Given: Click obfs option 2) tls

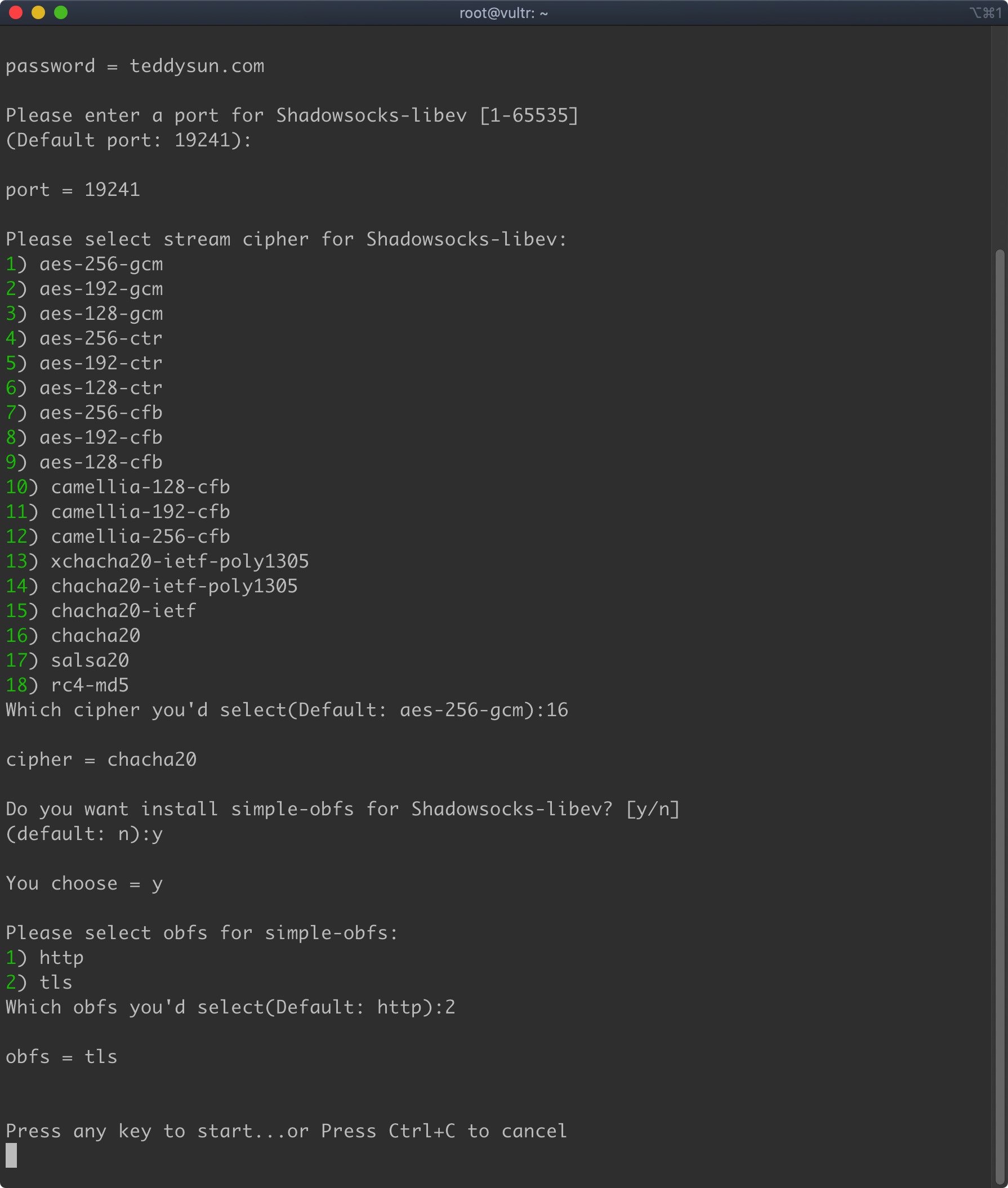Looking at the screenshot, I should pyautogui.click(x=39, y=982).
